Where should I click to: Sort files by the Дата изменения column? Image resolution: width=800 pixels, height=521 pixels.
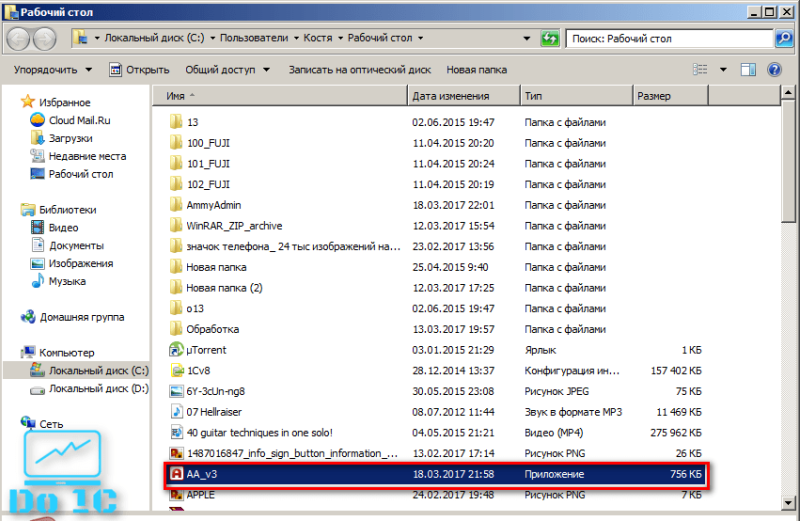click(x=464, y=96)
